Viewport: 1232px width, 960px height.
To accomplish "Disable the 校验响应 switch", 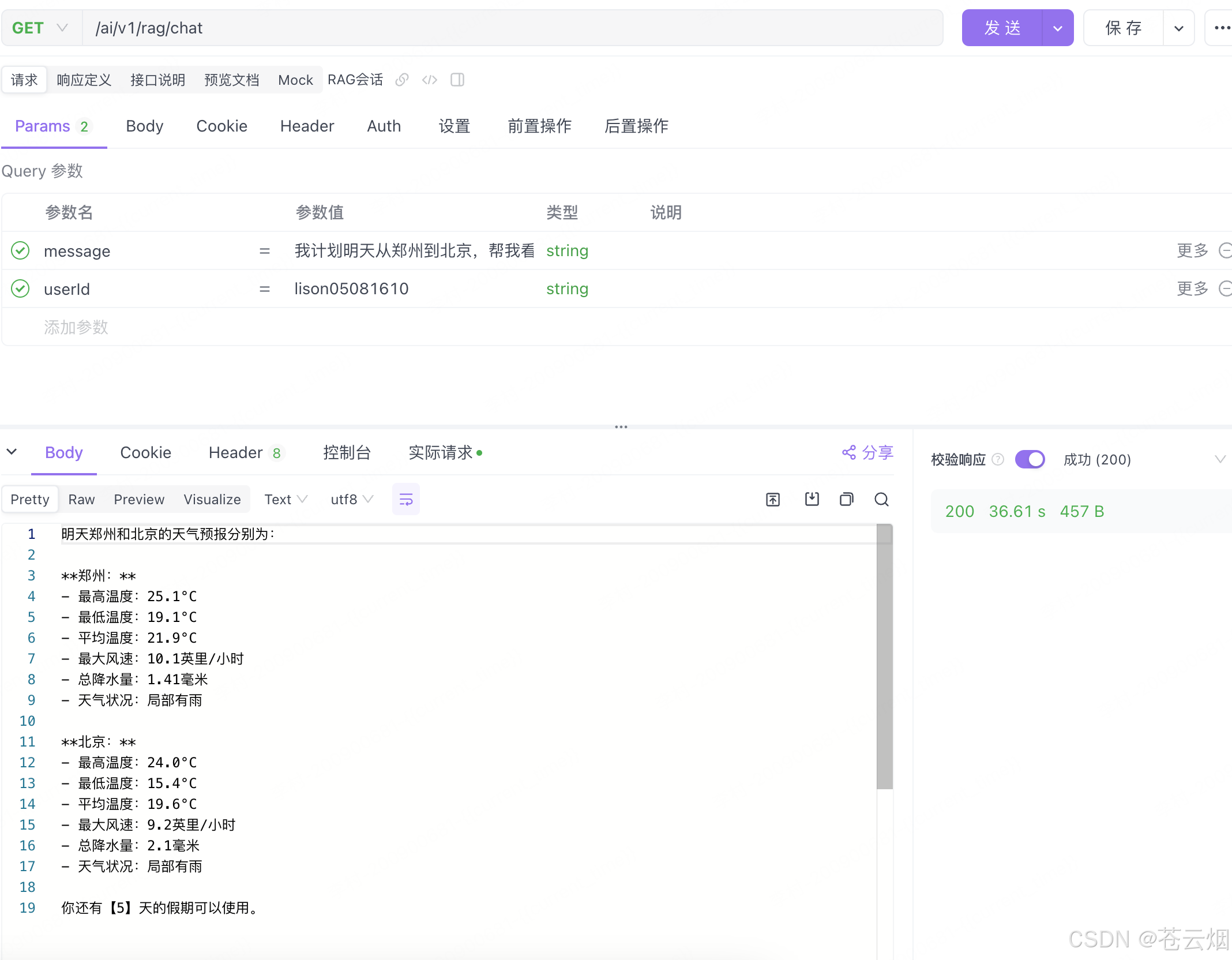I will coord(1030,459).
